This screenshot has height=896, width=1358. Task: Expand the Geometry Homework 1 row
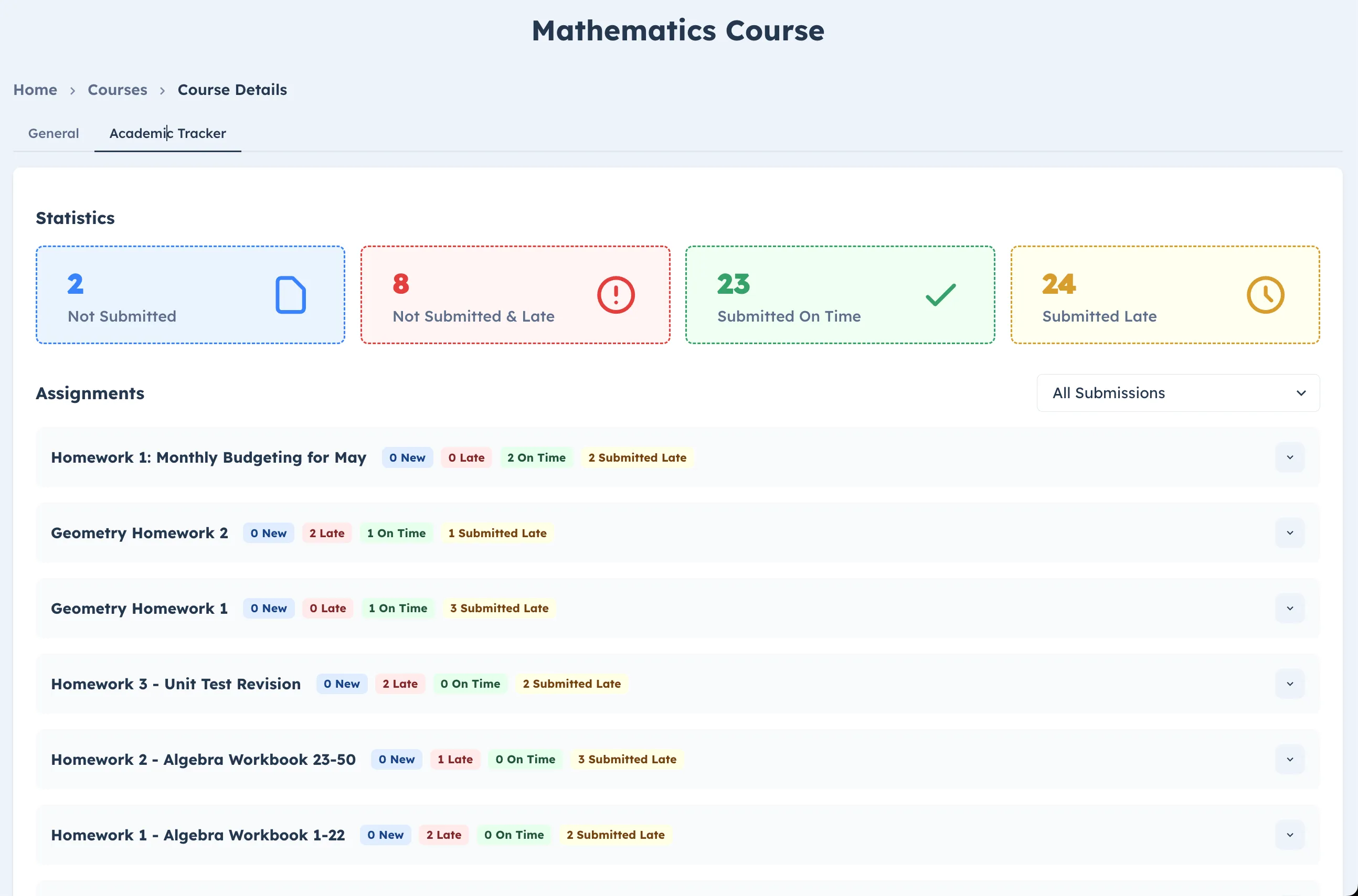tap(1289, 608)
